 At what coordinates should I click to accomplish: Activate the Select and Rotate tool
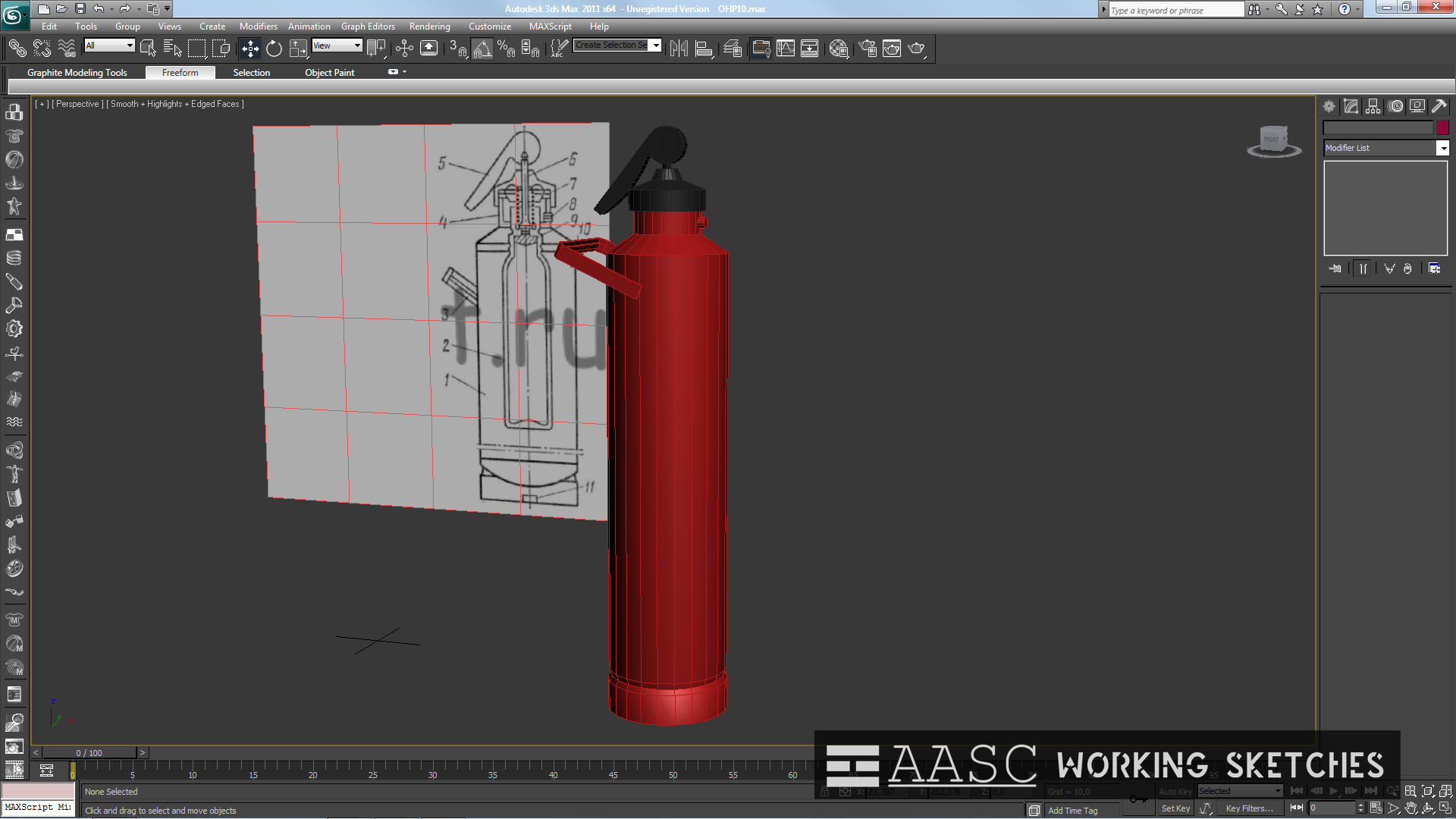pos(274,49)
